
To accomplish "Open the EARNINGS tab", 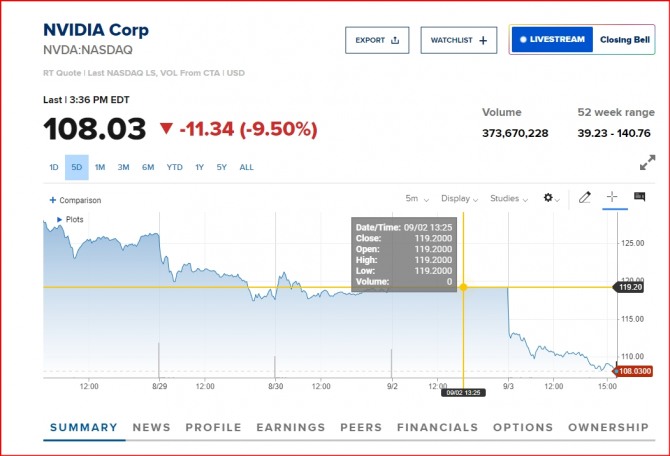I will point(290,427).
